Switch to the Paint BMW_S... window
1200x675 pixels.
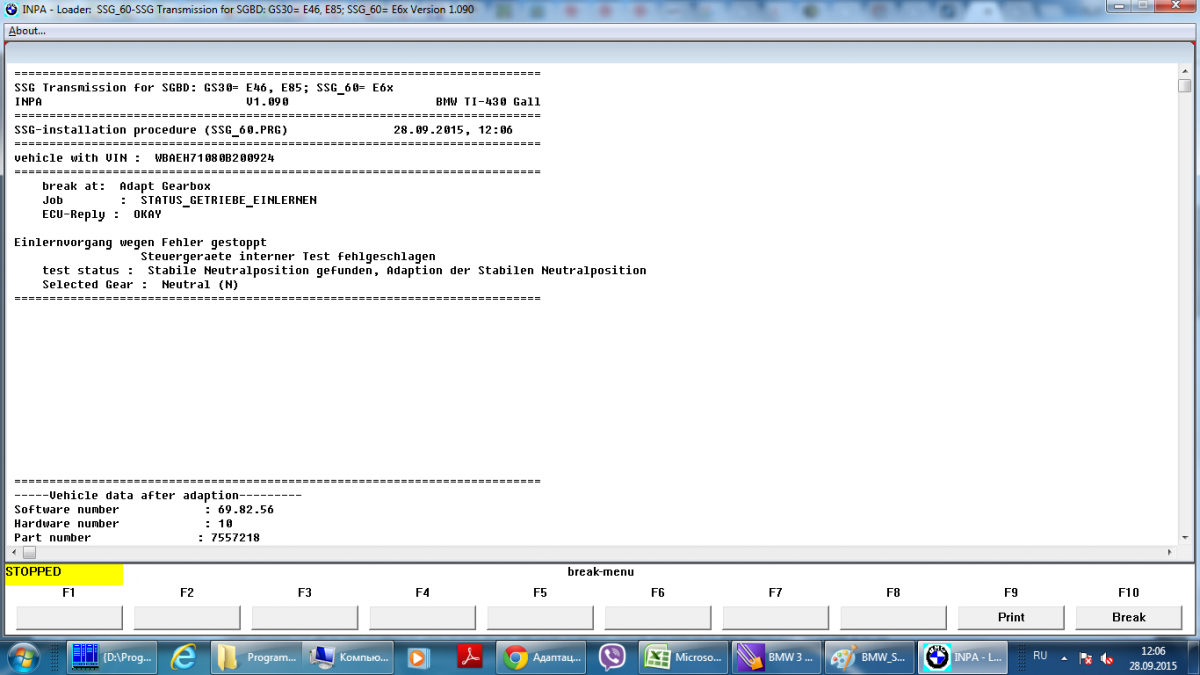[870, 658]
